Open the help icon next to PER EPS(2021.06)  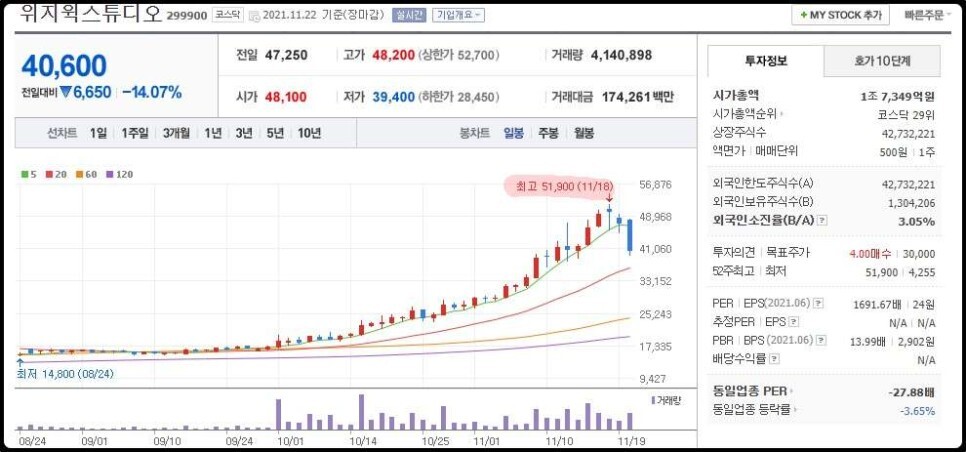click(818, 303)
